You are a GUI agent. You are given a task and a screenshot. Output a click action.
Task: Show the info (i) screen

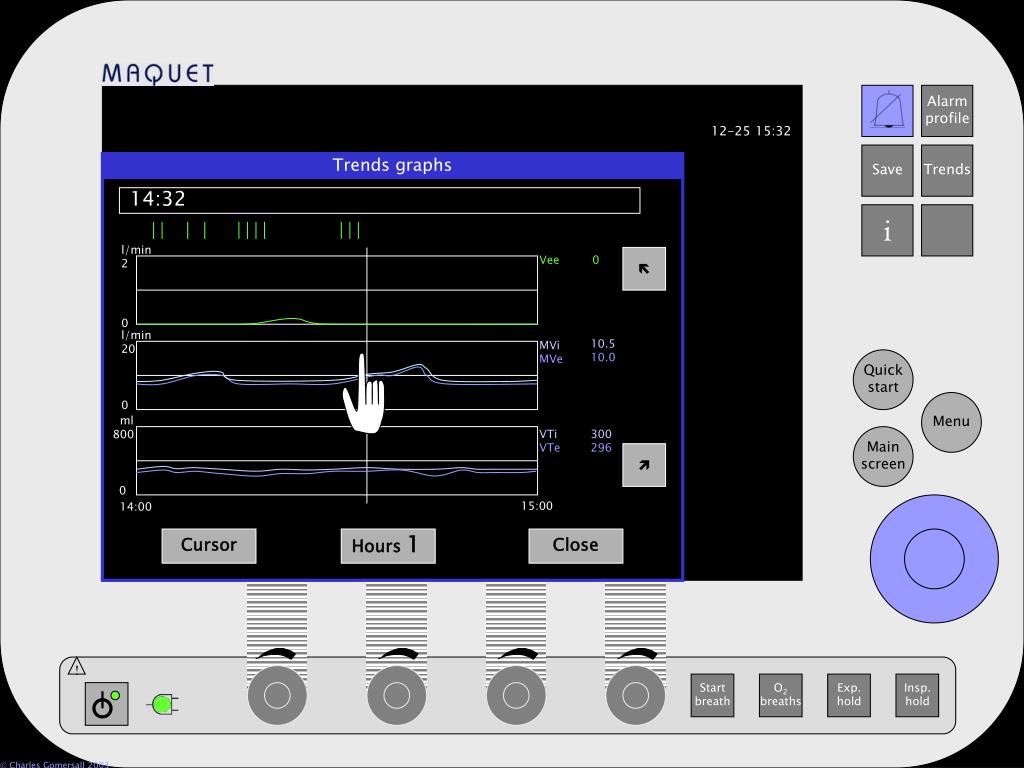click(x=887, y=230)
